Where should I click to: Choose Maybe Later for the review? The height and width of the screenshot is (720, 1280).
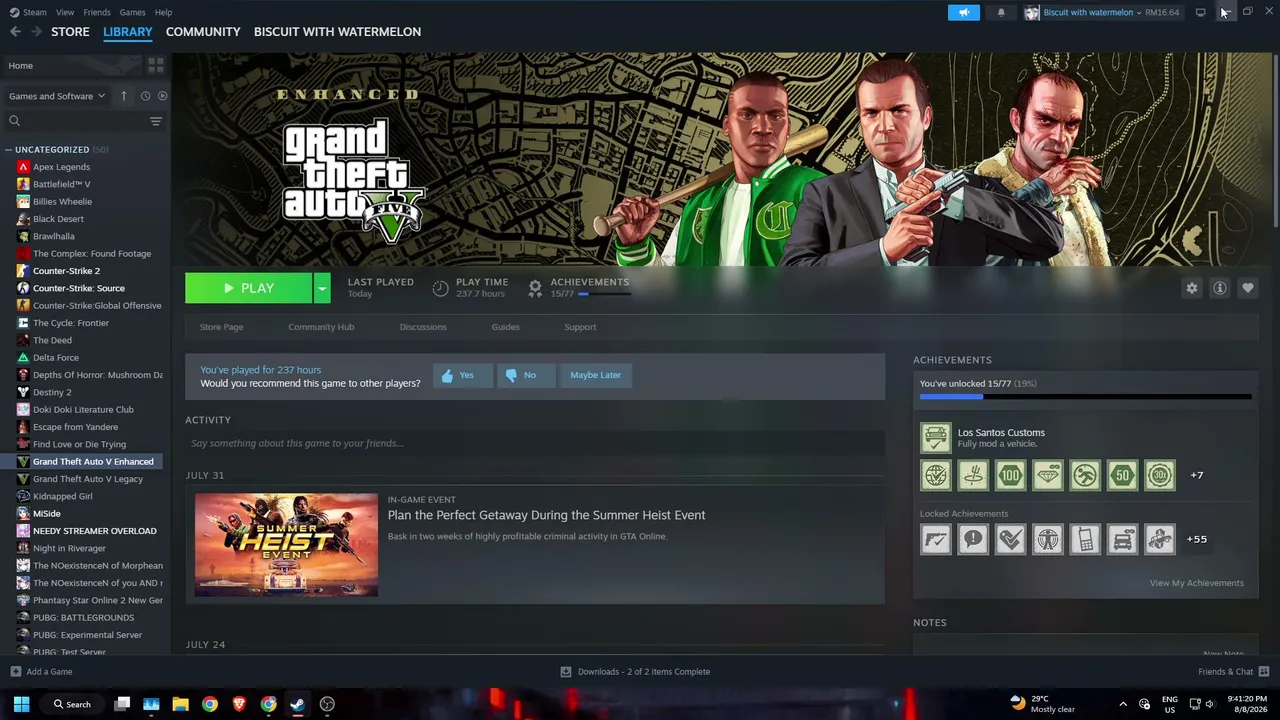pyautogui.click(x=595, y=375)
